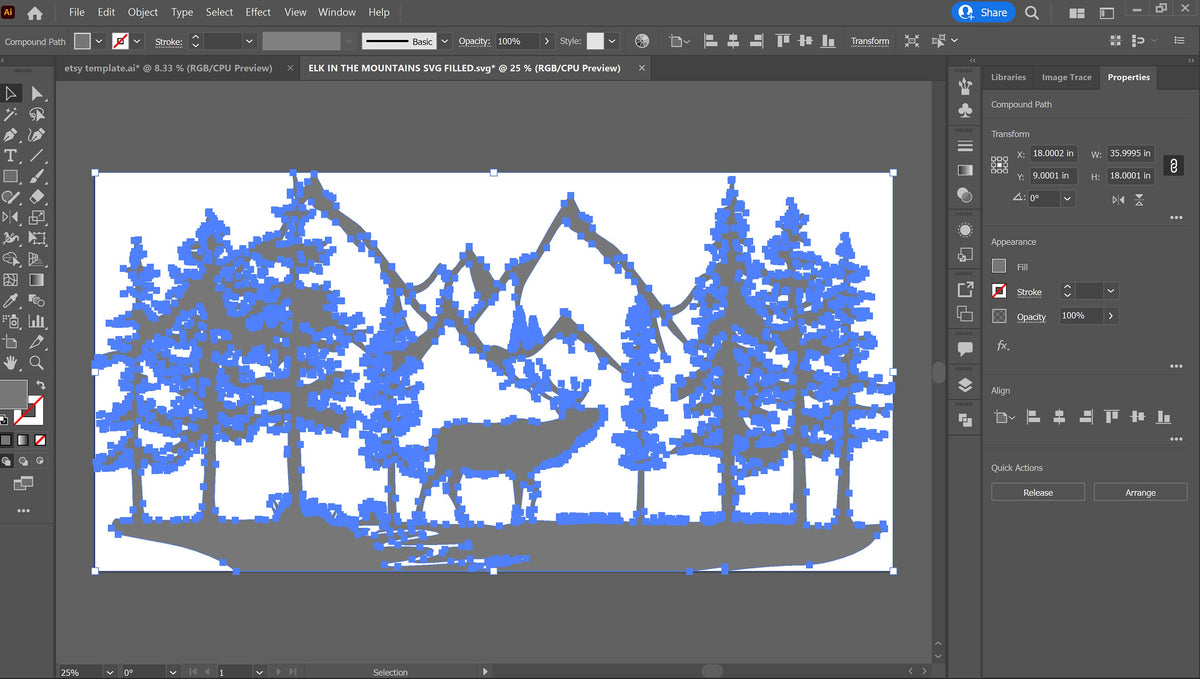Click the Release quick action button
1200x679 pixels.
tap(1038, 492)
